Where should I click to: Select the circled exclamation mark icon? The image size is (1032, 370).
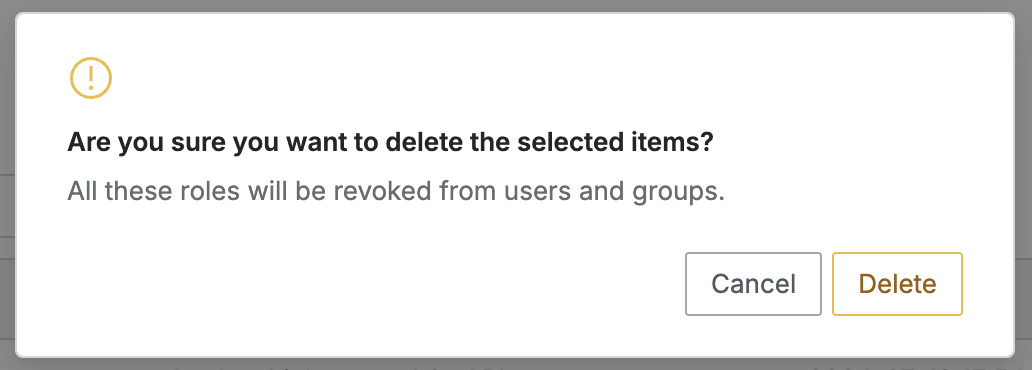91,78
